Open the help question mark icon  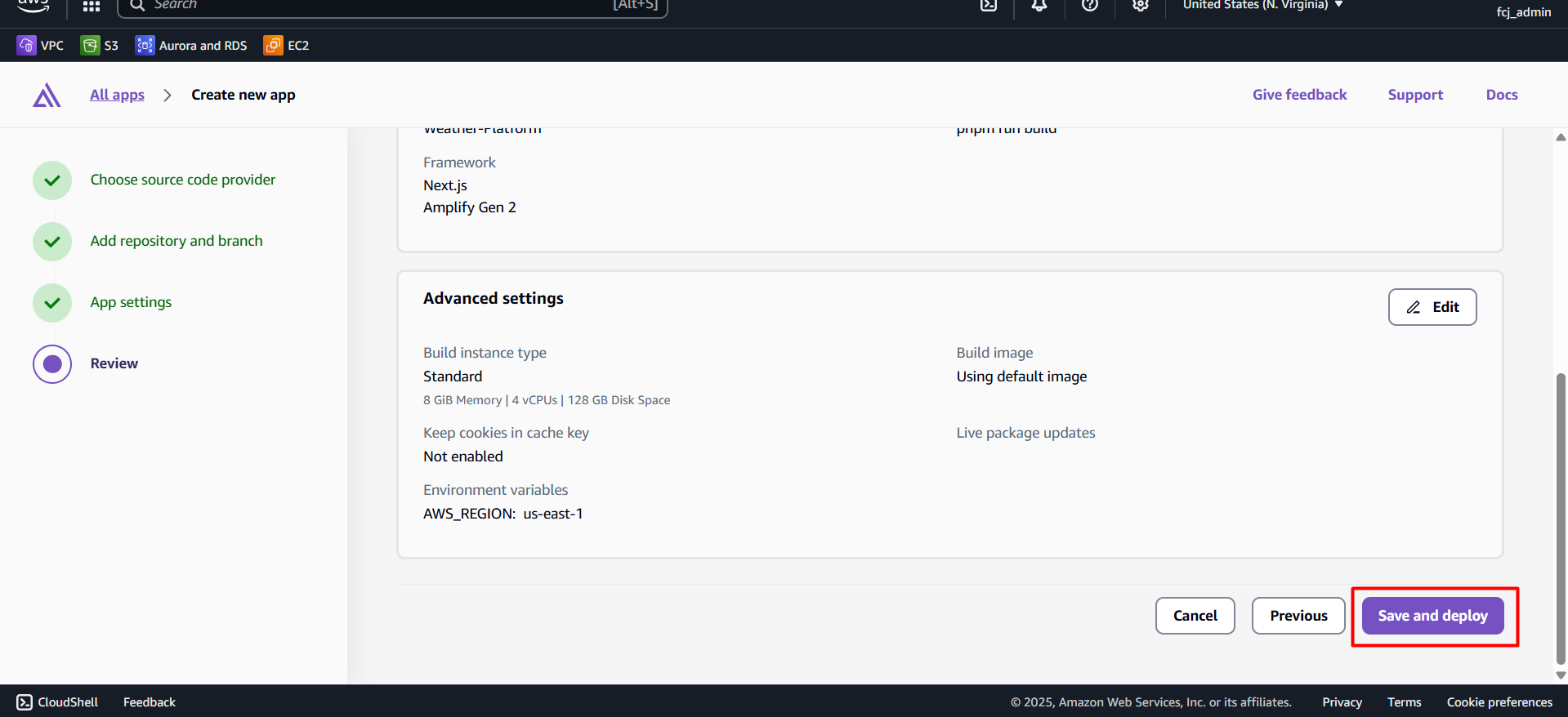pos(1089,5)
